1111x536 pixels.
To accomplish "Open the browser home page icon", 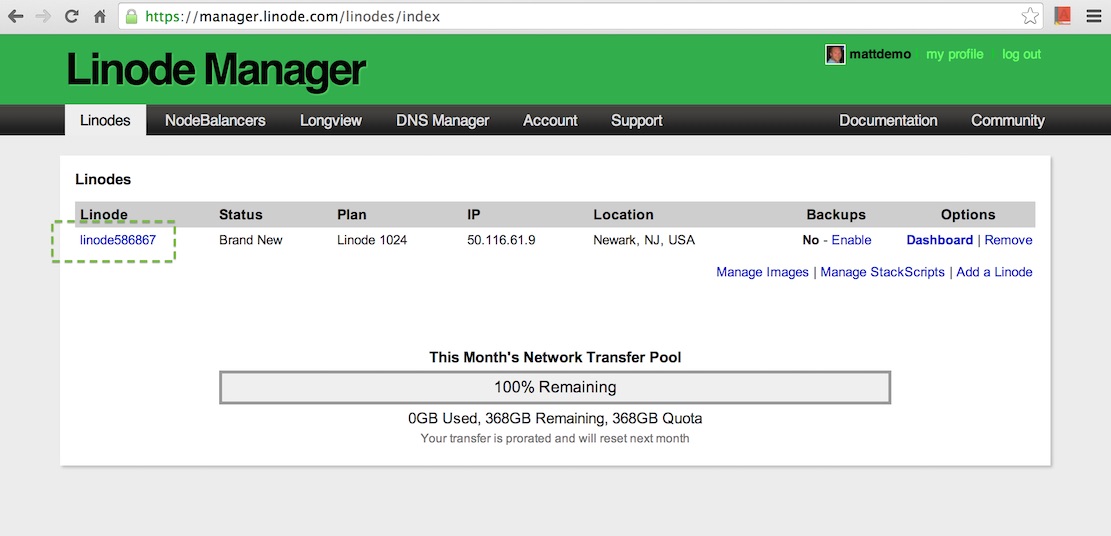I will point(100,16).
